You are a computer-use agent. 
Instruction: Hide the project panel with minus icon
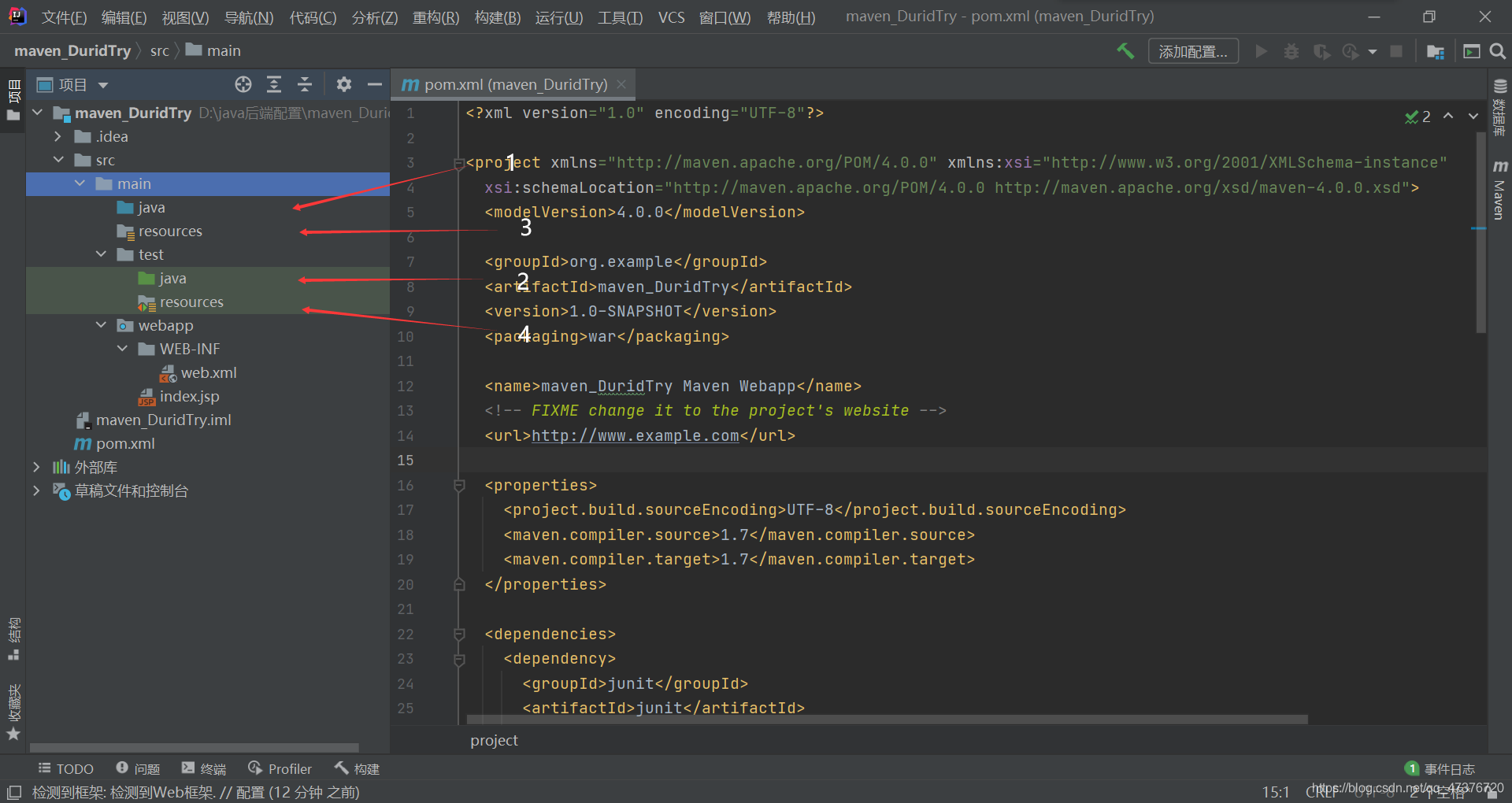pos(375,84)
